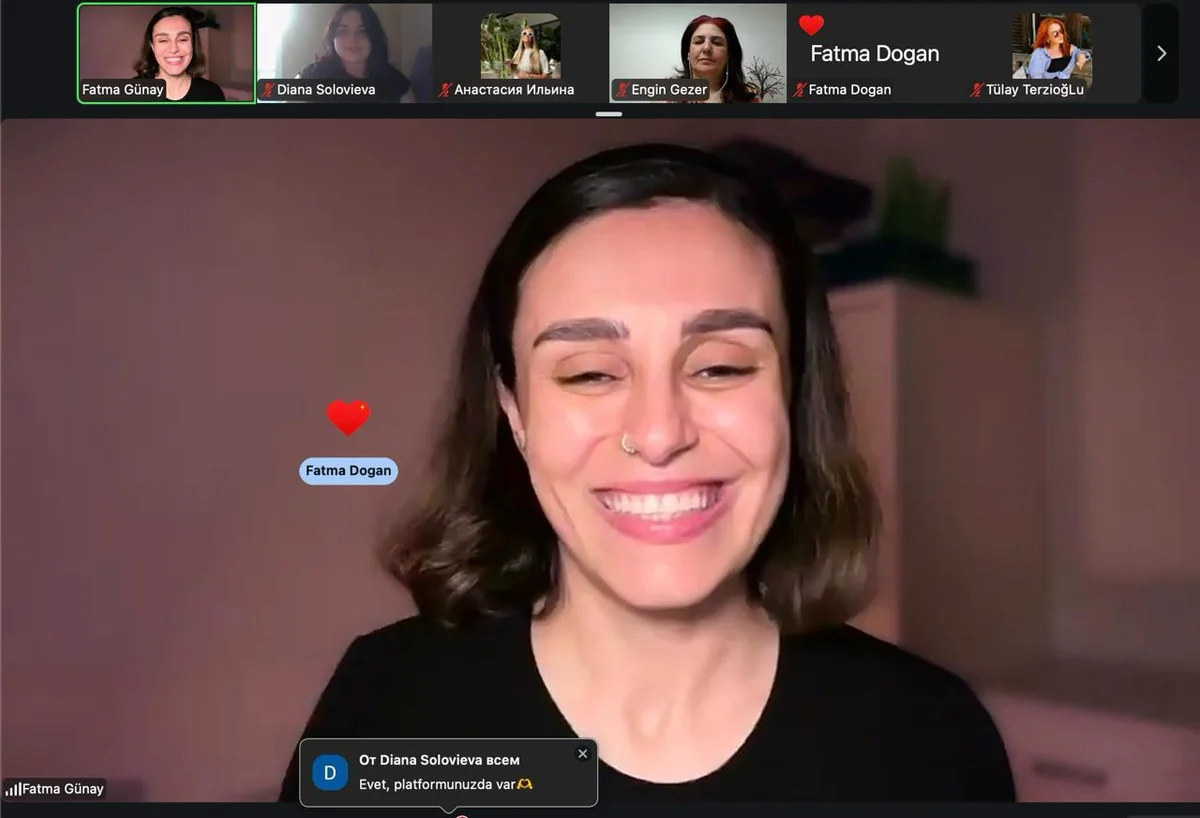Click the blue D avatar in chat popup

[x=330, y=772]
